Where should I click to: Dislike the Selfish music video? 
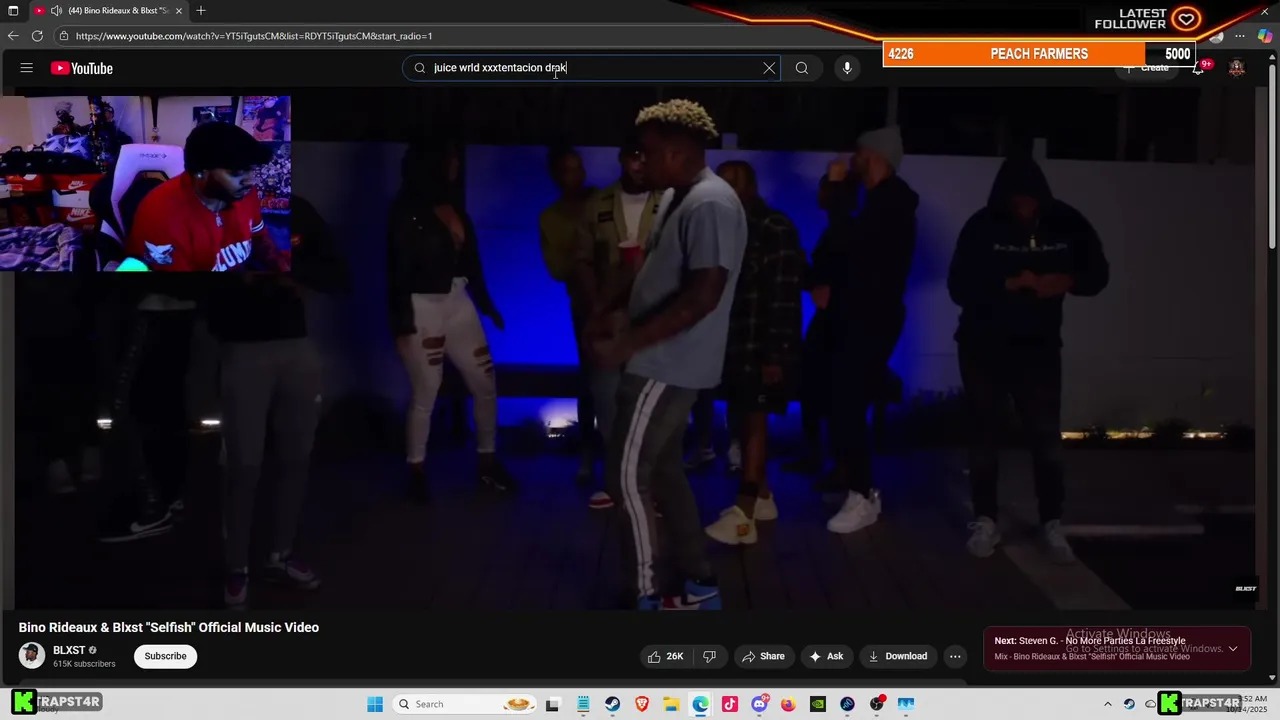tap(710, 656)
